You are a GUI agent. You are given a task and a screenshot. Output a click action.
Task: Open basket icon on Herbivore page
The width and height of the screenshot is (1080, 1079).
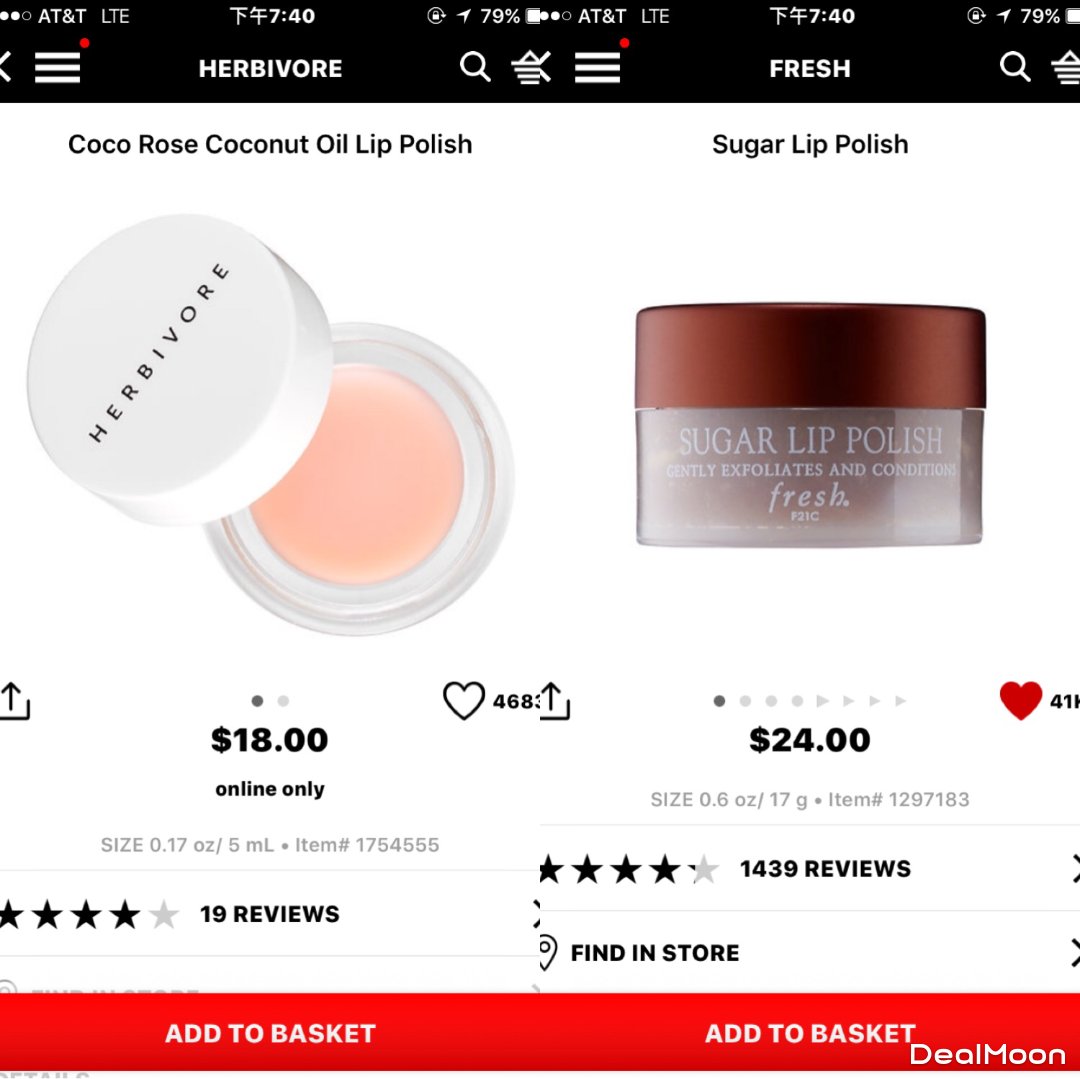530,67
